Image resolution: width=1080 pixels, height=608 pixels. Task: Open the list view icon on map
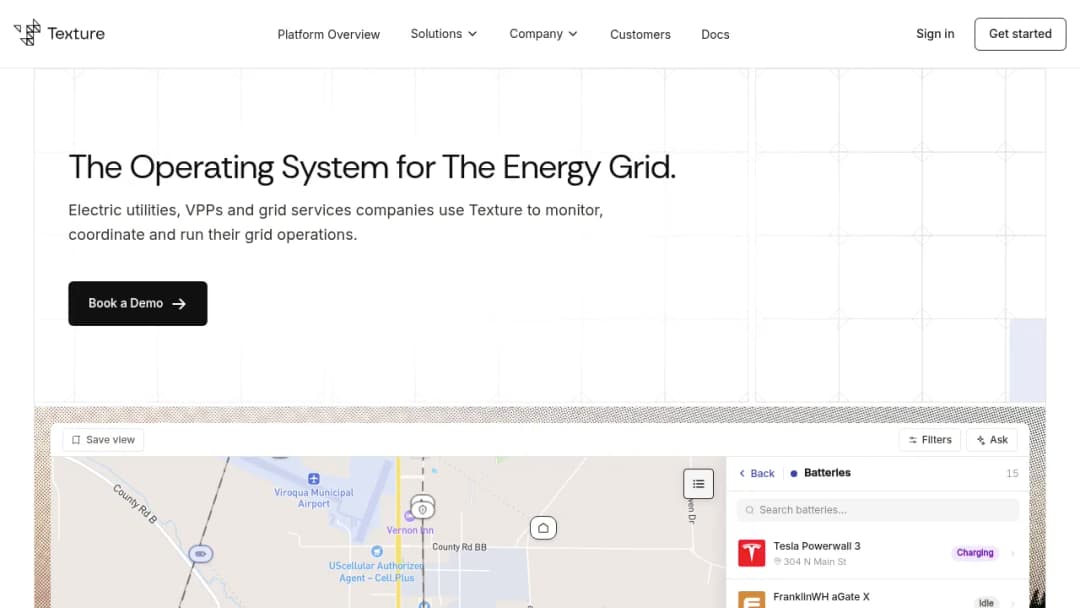click(x=698, y=483)
